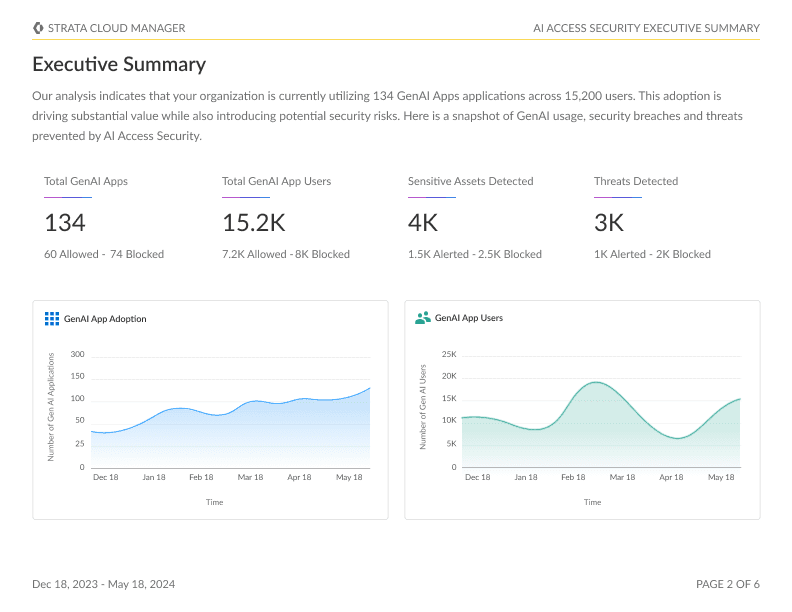Click the 60 Allowed - 74 Blocked text
The image size is (792, 612).
[104, 254]
